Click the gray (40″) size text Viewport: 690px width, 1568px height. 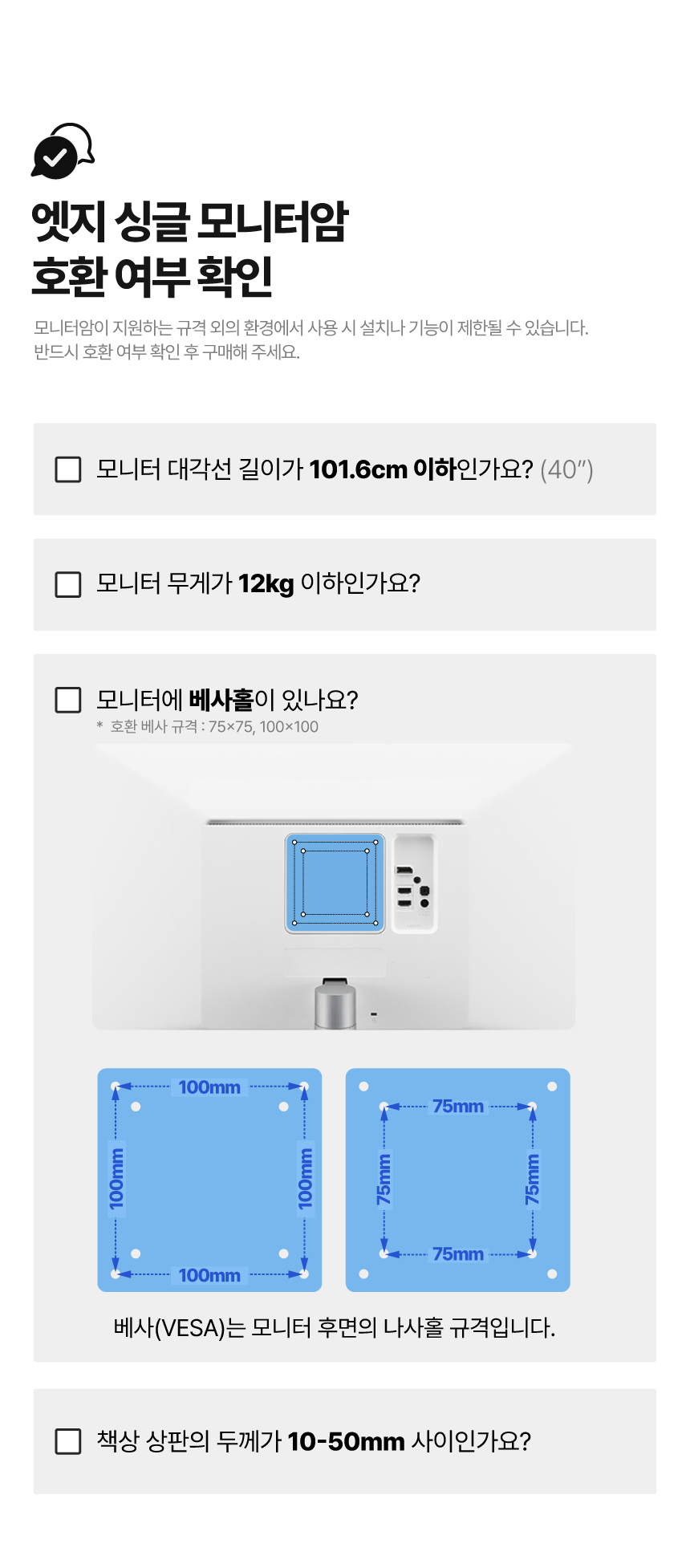[566, 469]
